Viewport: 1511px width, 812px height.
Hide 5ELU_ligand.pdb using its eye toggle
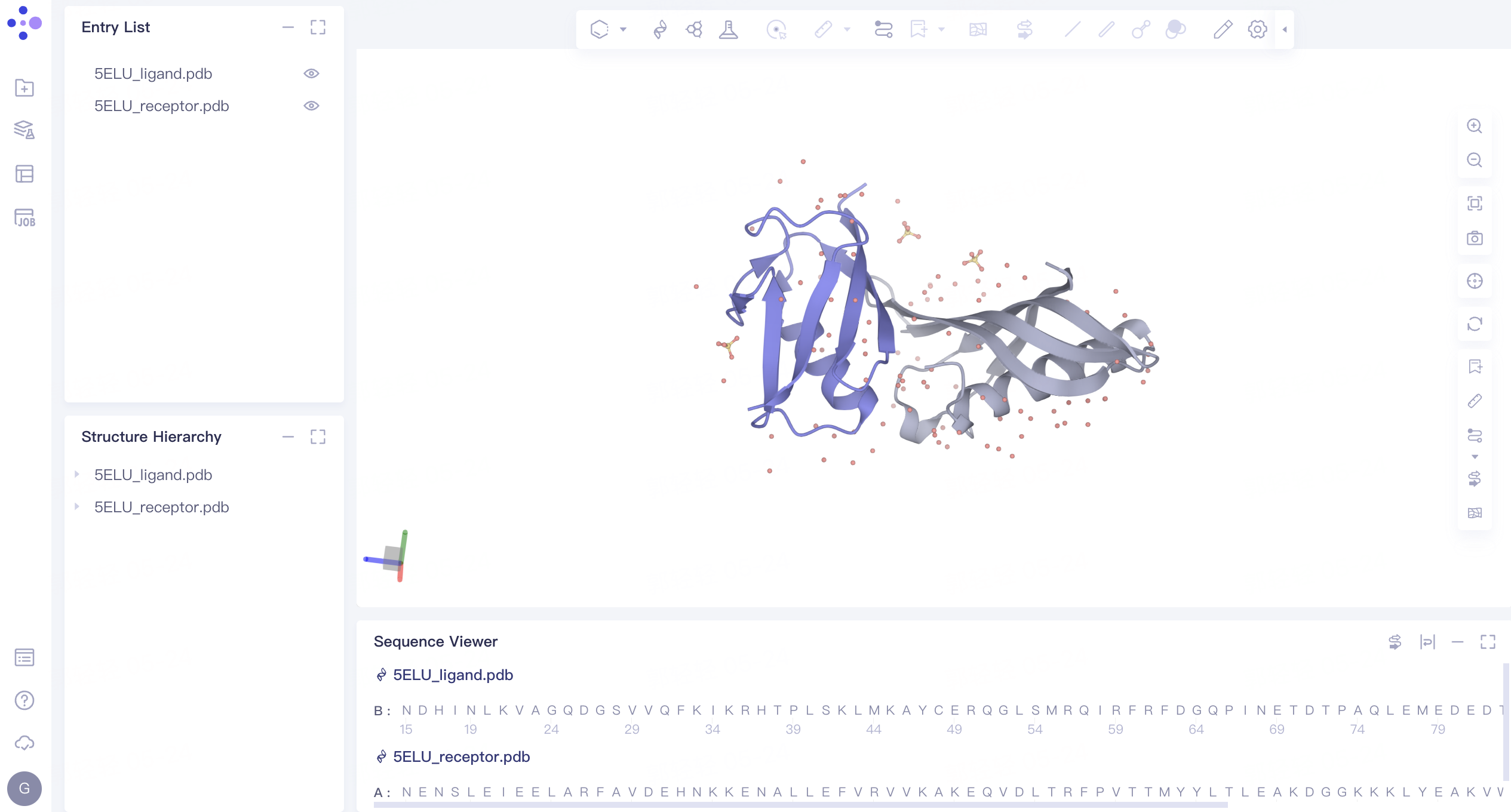pos(312,73)
